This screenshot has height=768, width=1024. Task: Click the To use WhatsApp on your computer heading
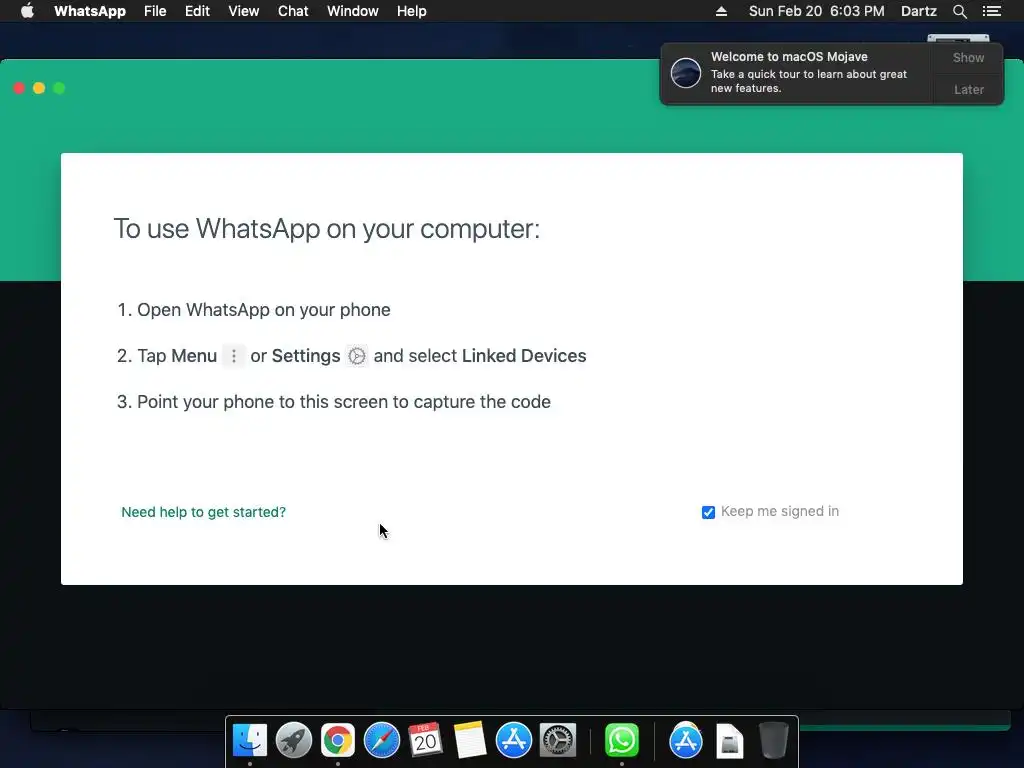click(x=327, y=229)
